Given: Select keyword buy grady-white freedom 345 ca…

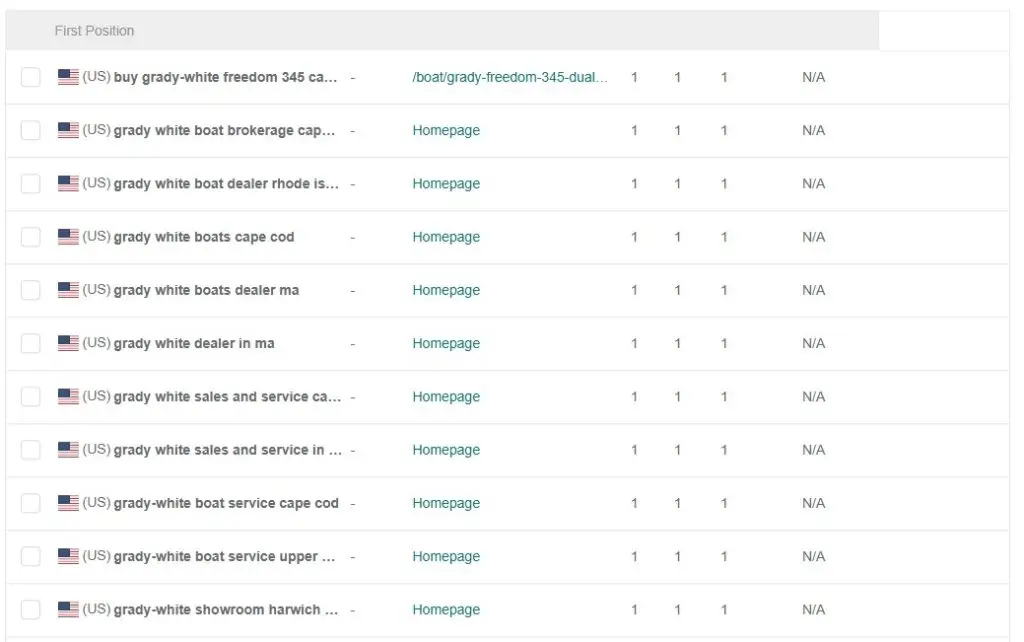Looking at the screenshot, I should [225, 77].
